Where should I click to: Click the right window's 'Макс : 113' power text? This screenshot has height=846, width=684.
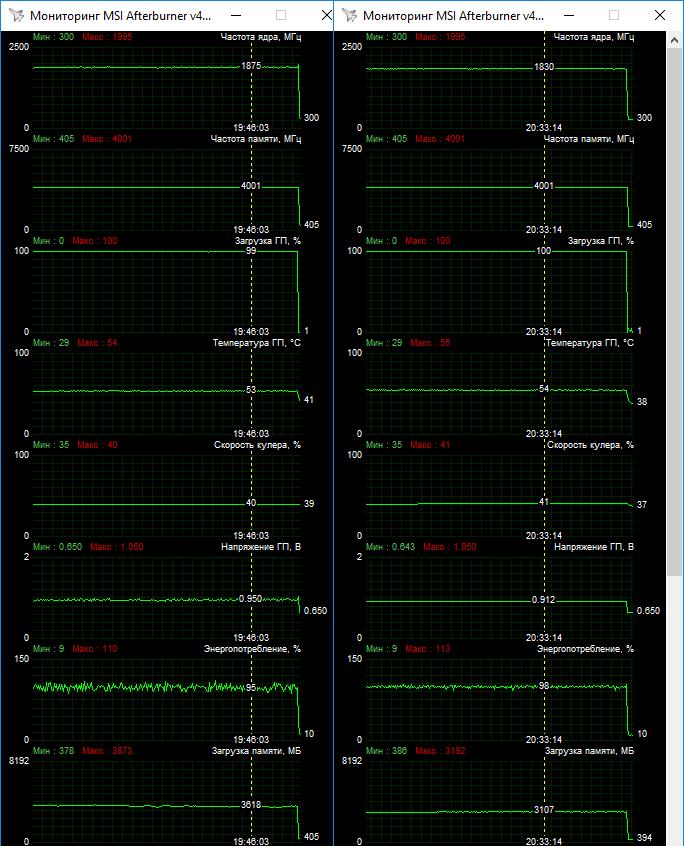tap(427, 649)
